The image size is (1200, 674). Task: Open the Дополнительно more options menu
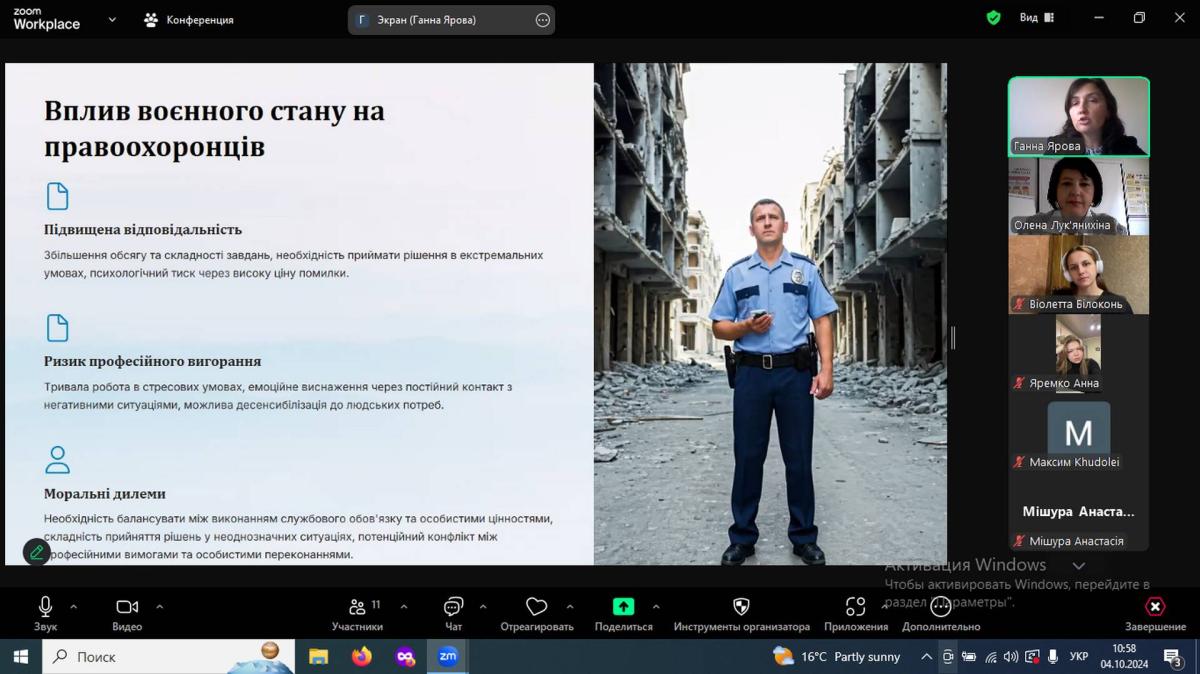coord(941,613)
